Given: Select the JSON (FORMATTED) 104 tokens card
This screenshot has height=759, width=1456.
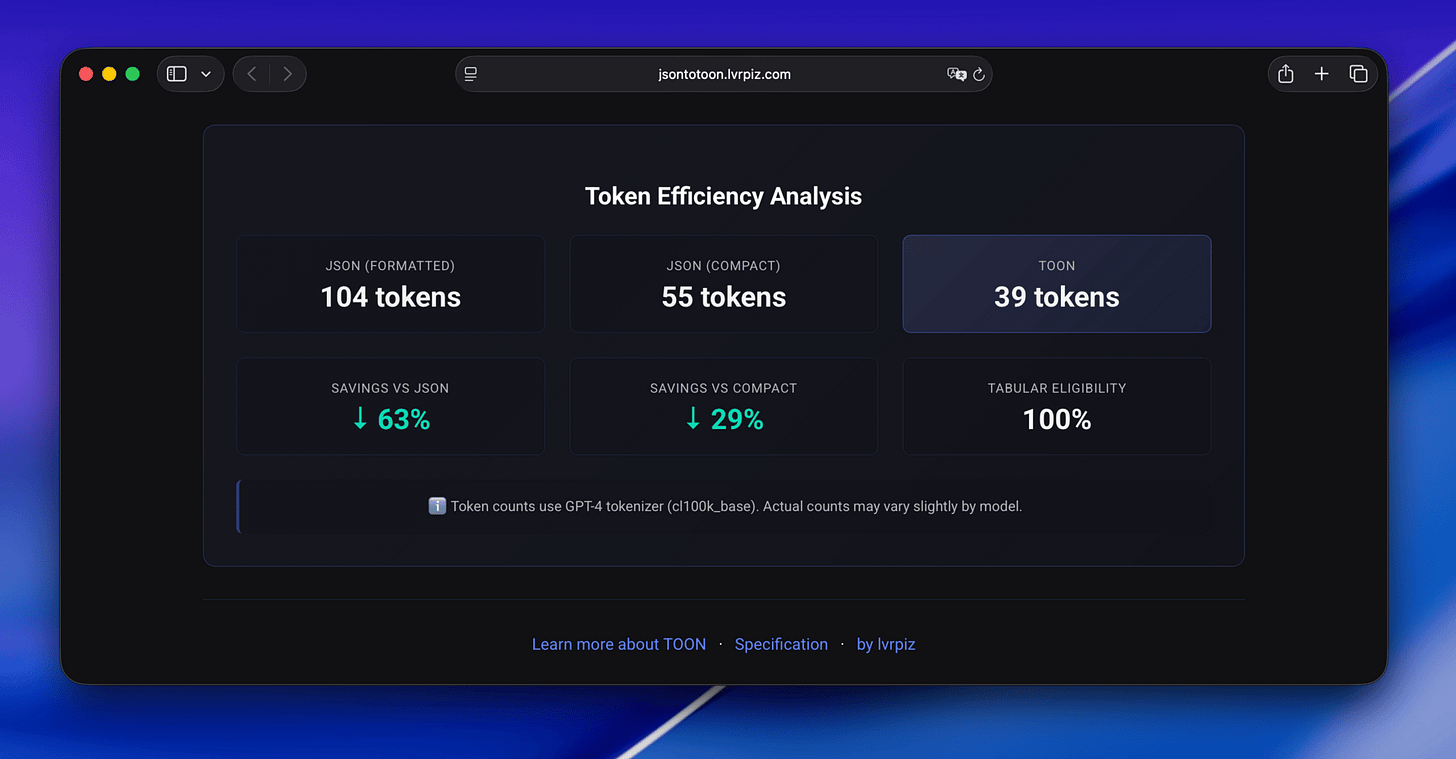Looking at the screenshot, I should (x=390, y=284).
